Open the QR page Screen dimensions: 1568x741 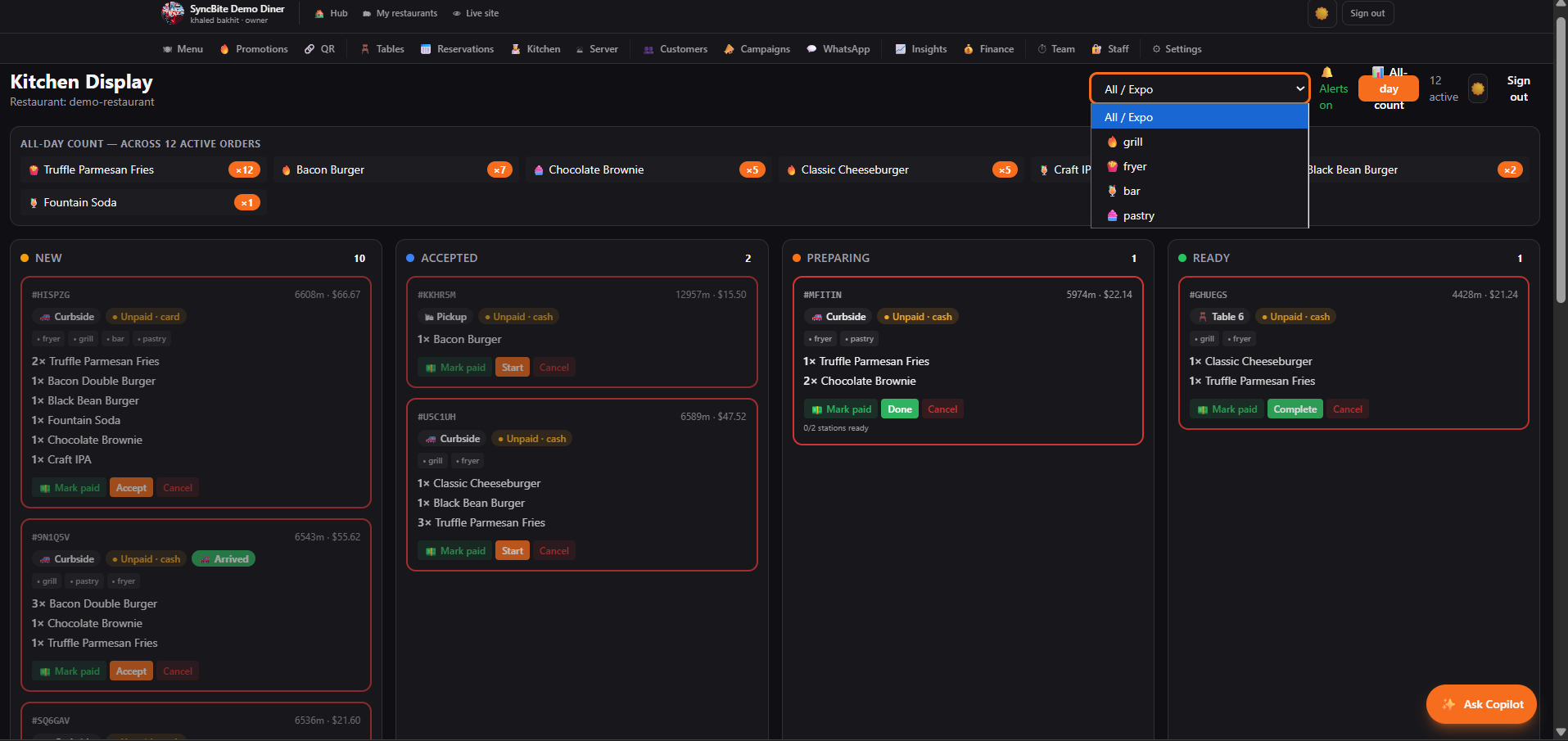pyautogui.click(x=319, y=49)
